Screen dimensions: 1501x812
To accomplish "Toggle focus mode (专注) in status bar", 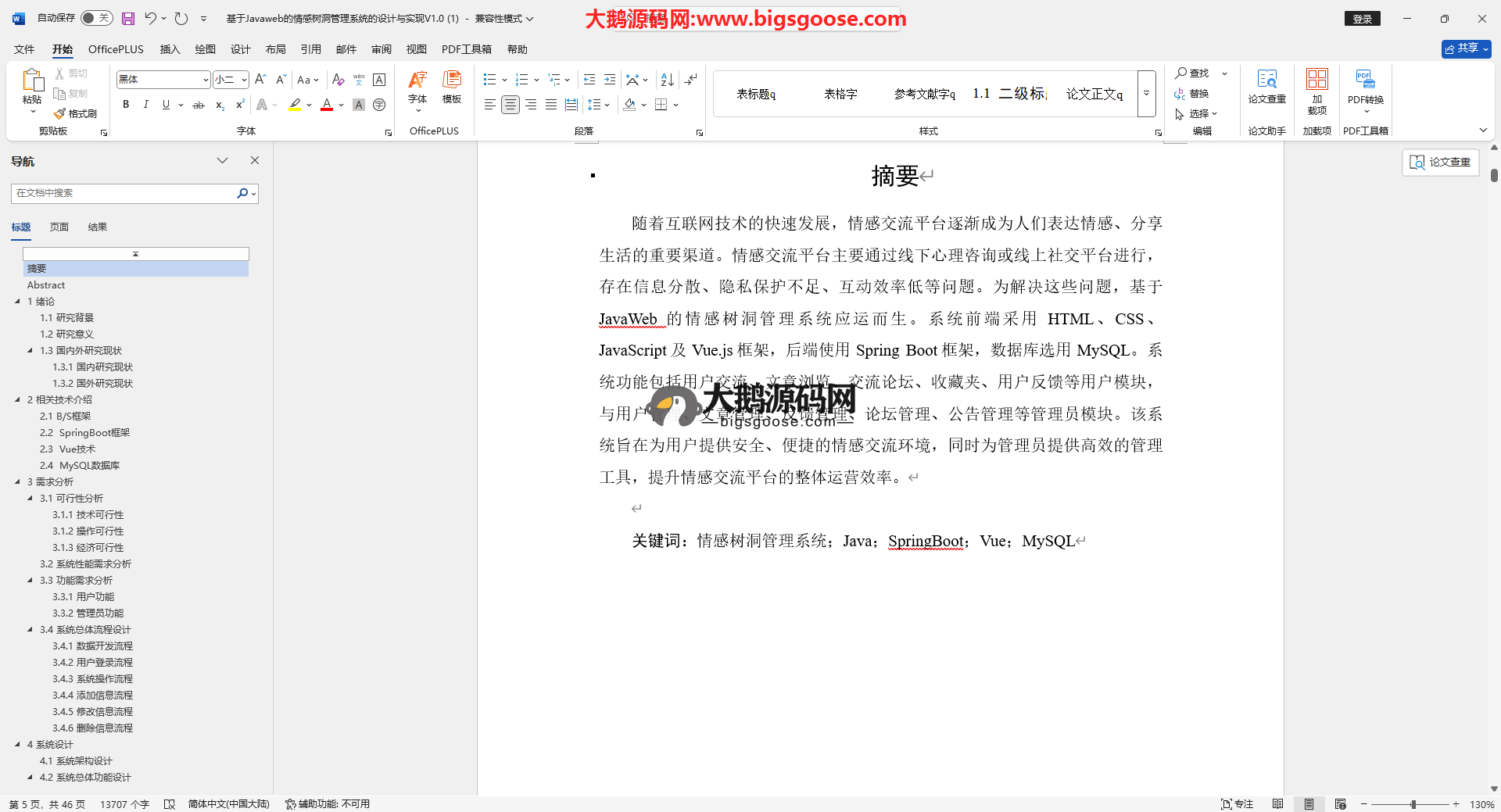I will (x=1237, y=804).
